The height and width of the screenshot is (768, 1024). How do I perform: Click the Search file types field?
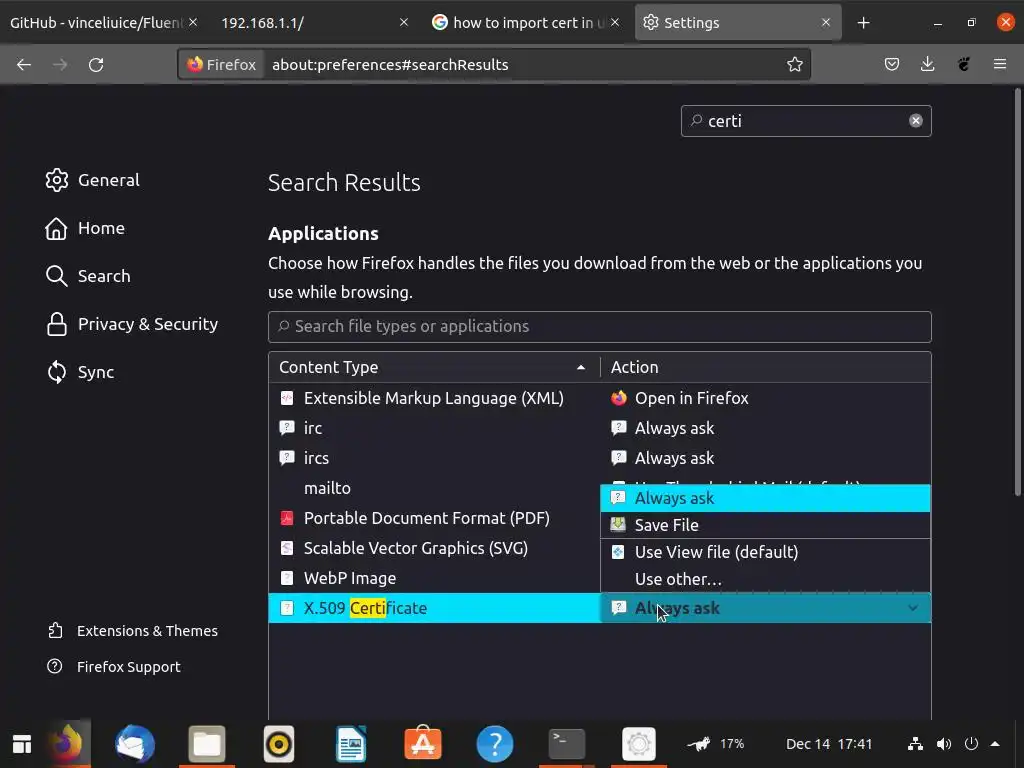(600, 326)
